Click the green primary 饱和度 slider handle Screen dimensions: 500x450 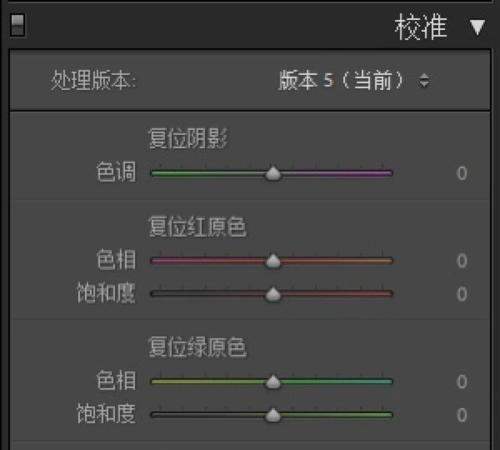pyautogui.click(x=273, y=415)
